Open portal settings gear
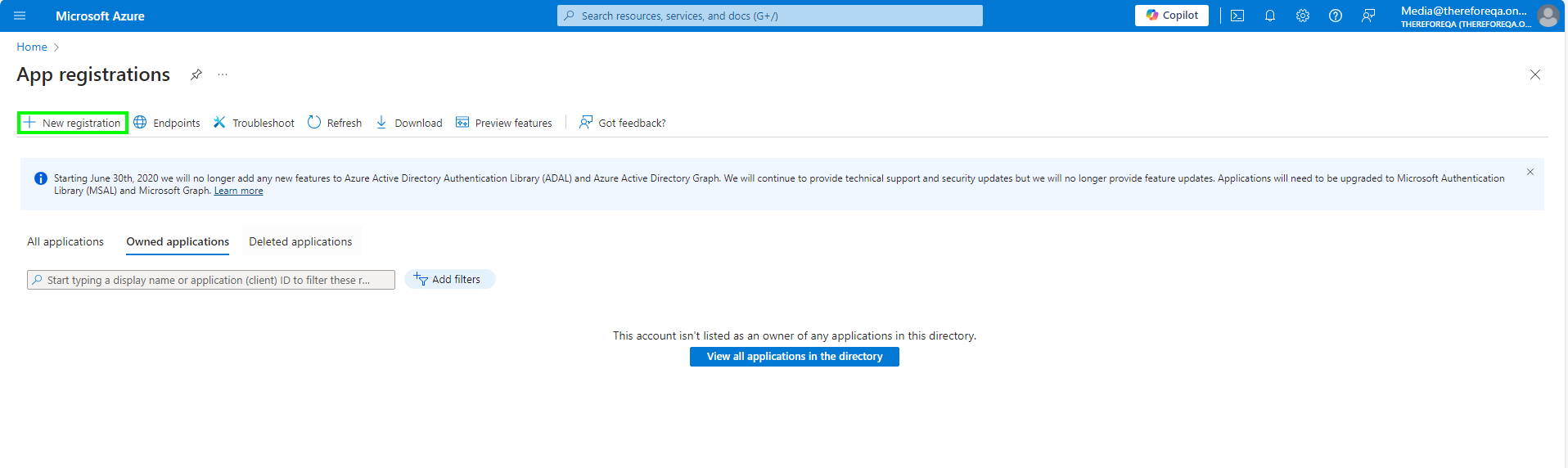Image resolution: width=1568 pixels, height=468 pixels. [x=1303, y=16]
